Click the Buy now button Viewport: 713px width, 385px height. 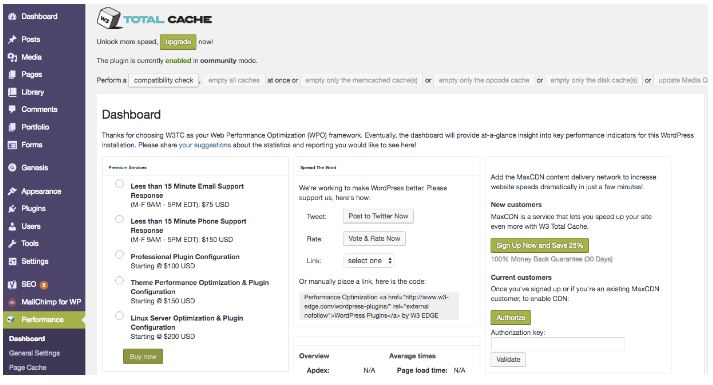click(x=143, y=357)
